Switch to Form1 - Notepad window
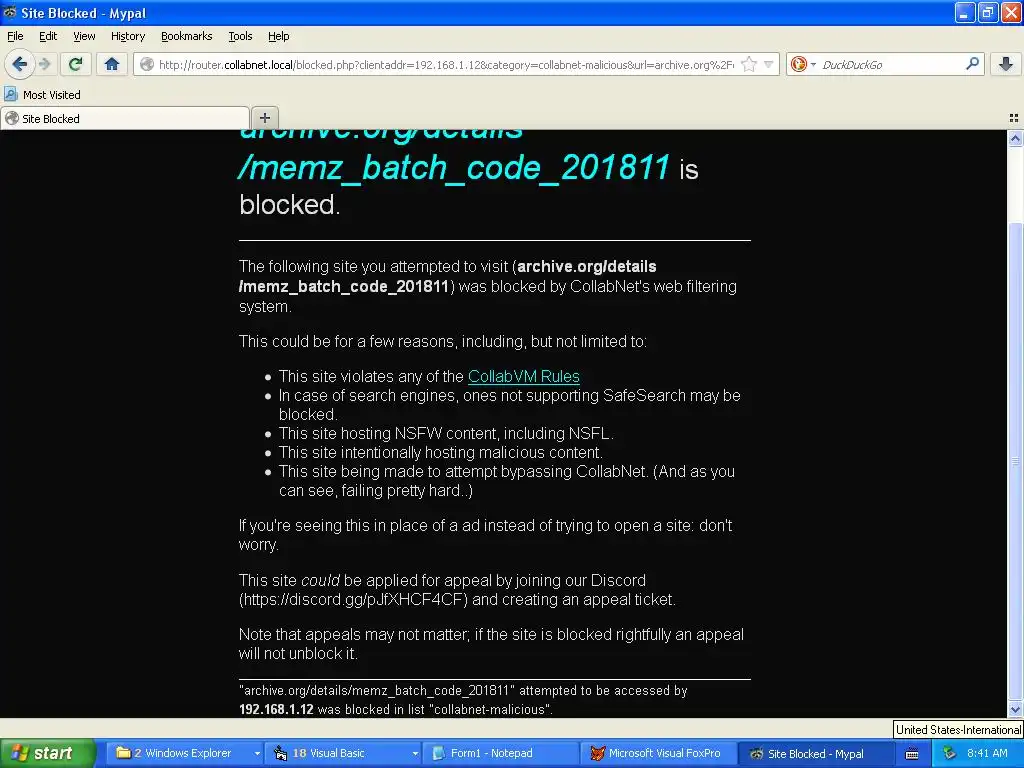The width and height of the screenshot is (1024, 768). pyautogui.click(x=500, y=753)
